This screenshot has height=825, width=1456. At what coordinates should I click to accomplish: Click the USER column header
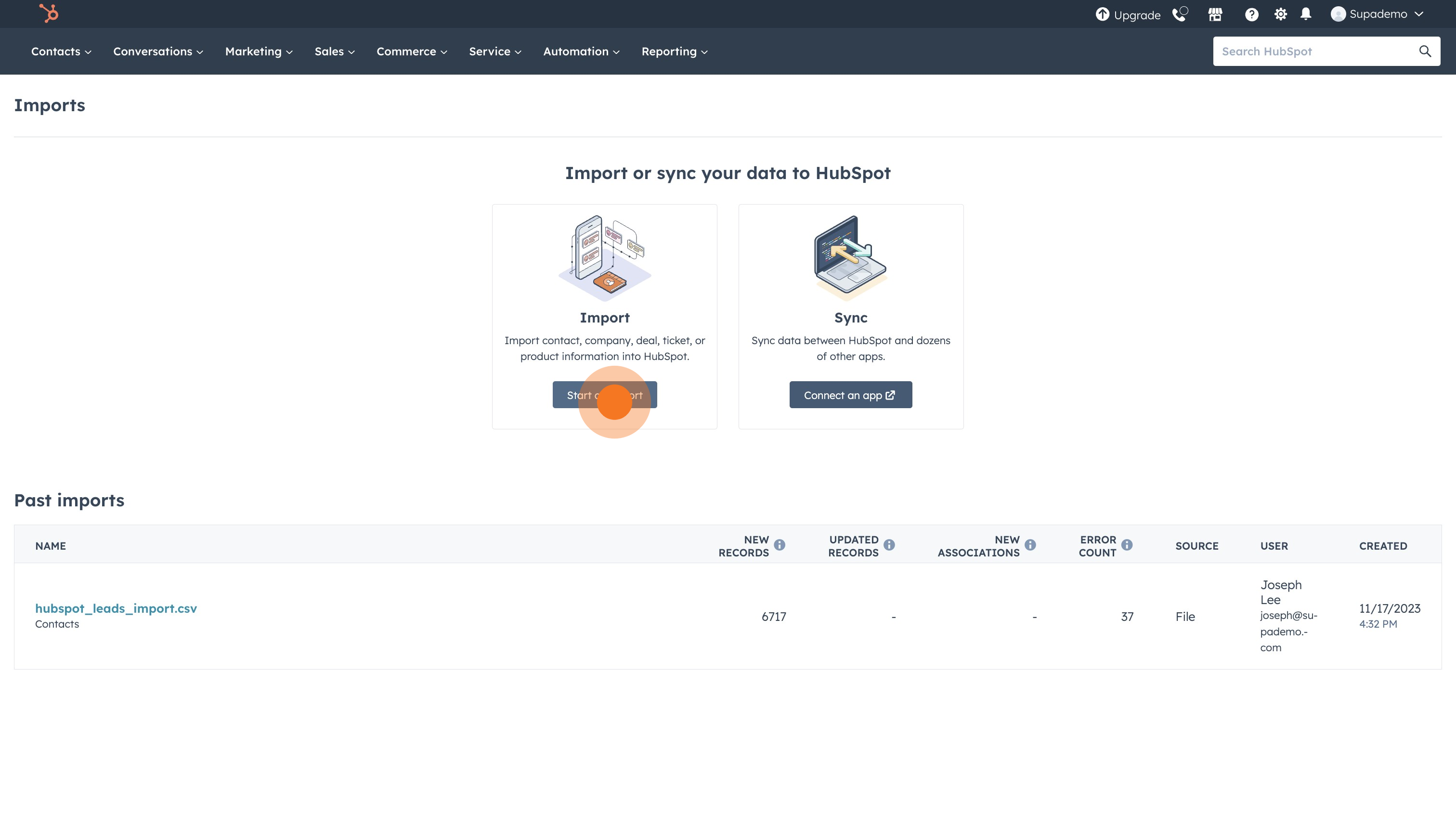1274,546
